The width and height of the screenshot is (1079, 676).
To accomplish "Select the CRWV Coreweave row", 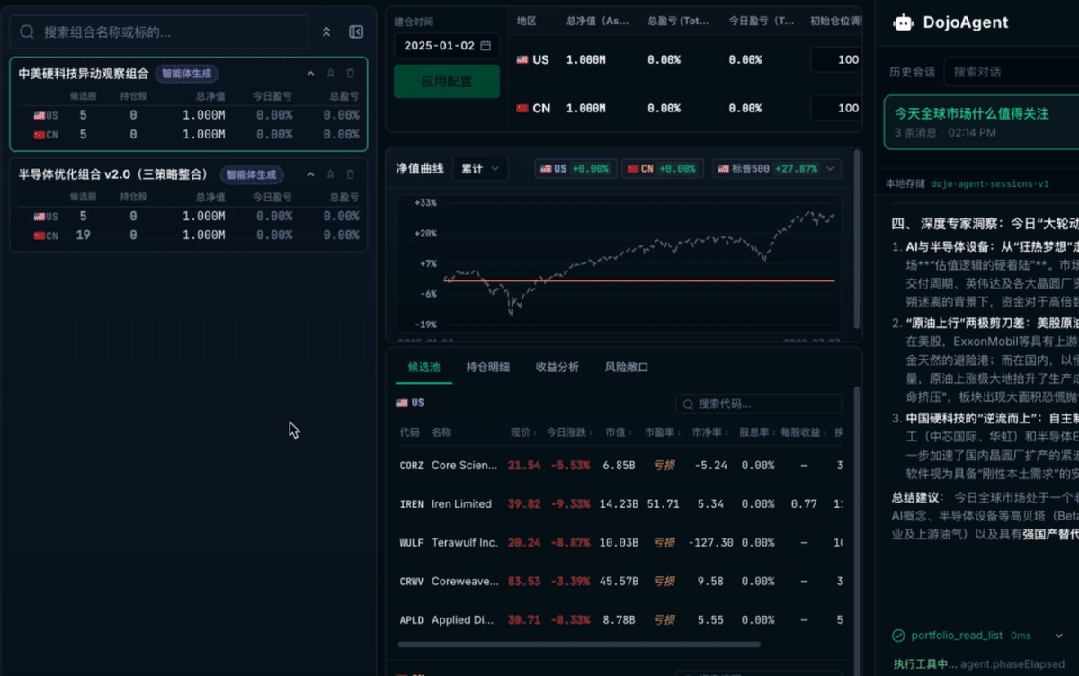I will [x=621, y=581].
